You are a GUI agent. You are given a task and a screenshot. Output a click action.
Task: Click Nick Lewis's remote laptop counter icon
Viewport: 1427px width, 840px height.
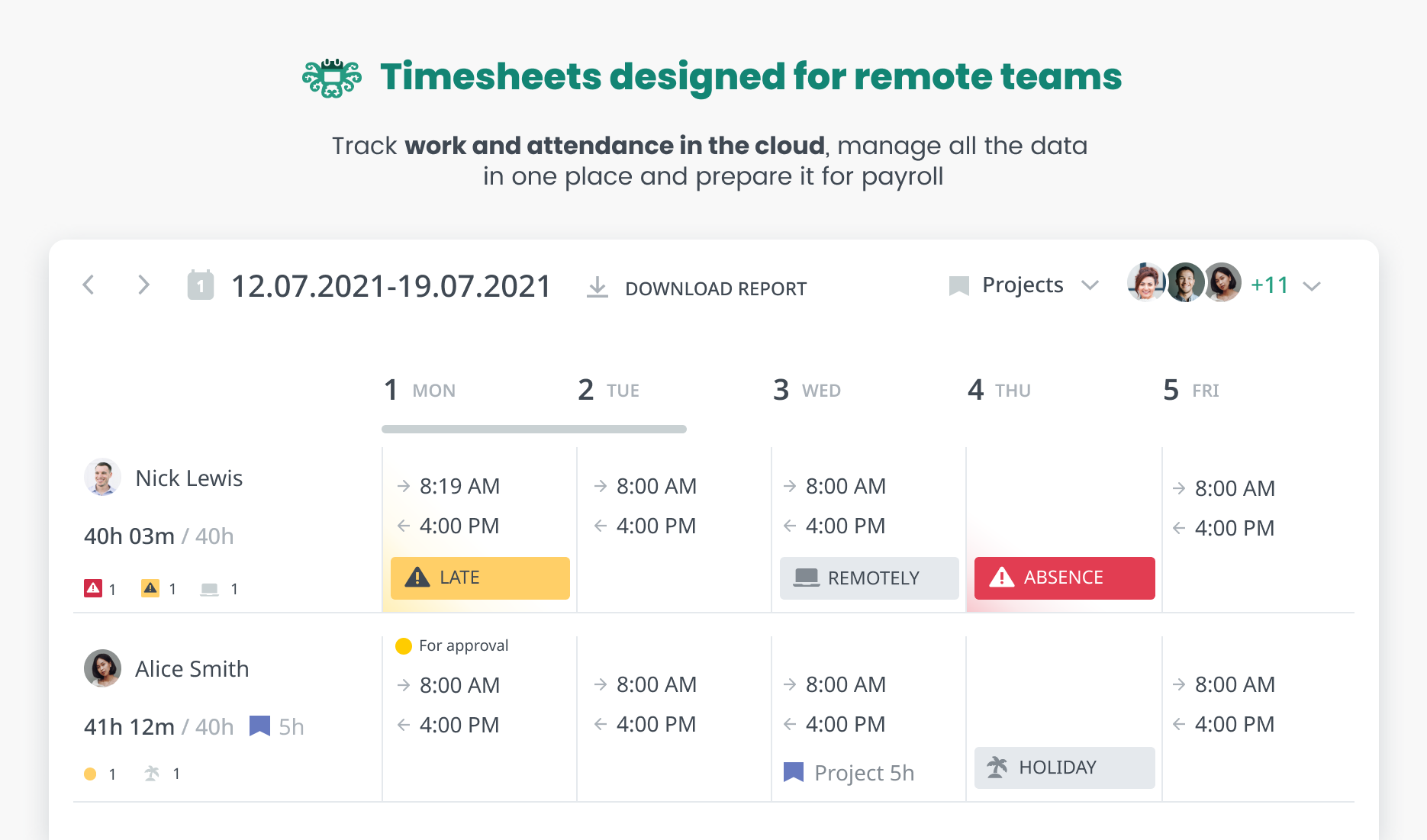[209, 589]
